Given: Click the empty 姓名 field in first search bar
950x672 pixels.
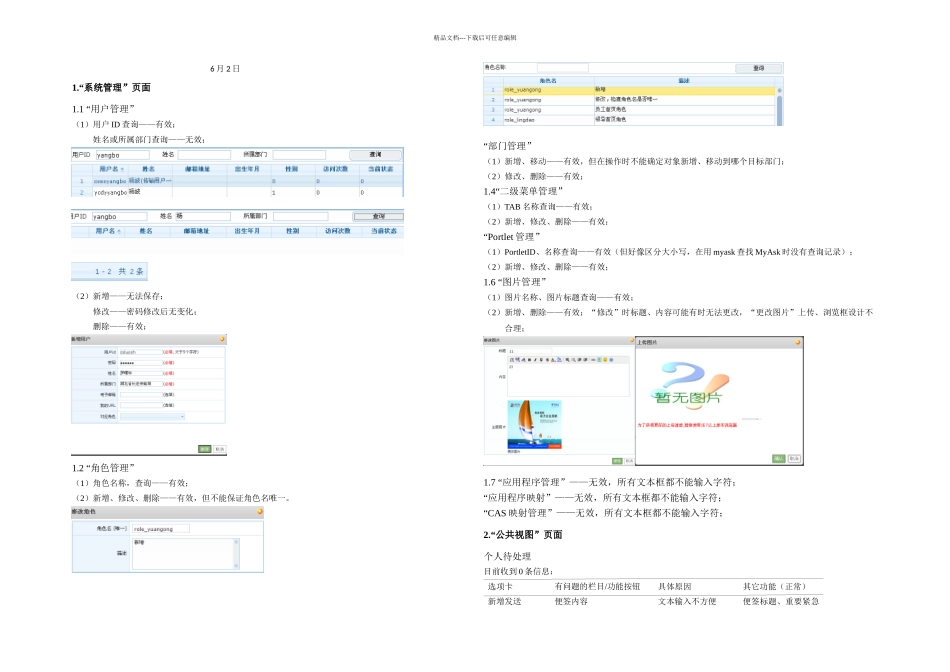Looking at the screenshot, I should pyautogui.click(x=204, y=155).
